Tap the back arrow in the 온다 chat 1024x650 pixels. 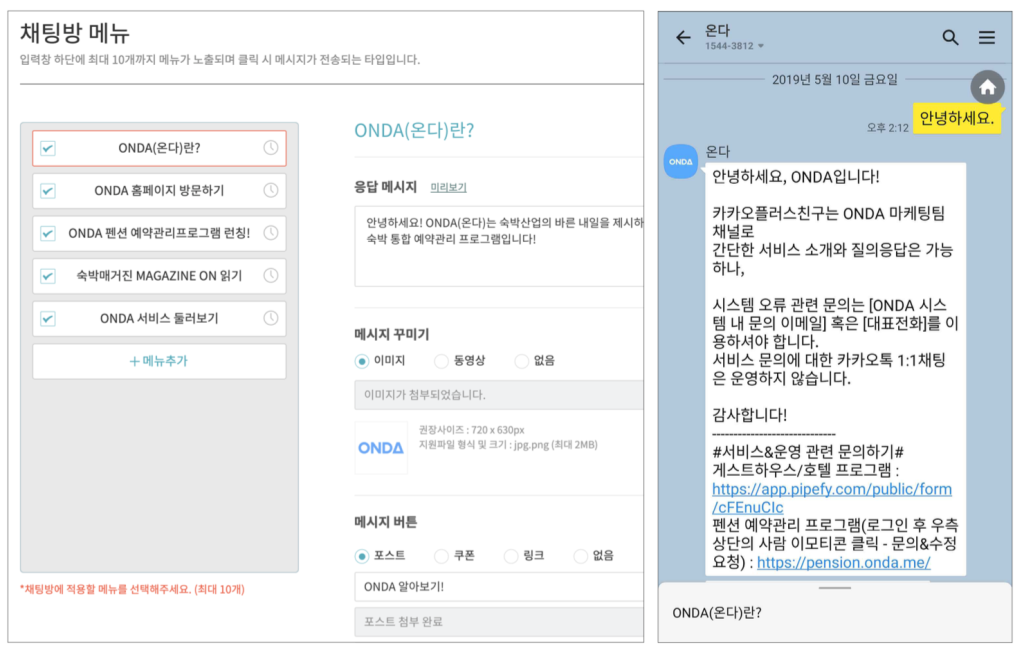pyautogui.click(x=683, y=37)
